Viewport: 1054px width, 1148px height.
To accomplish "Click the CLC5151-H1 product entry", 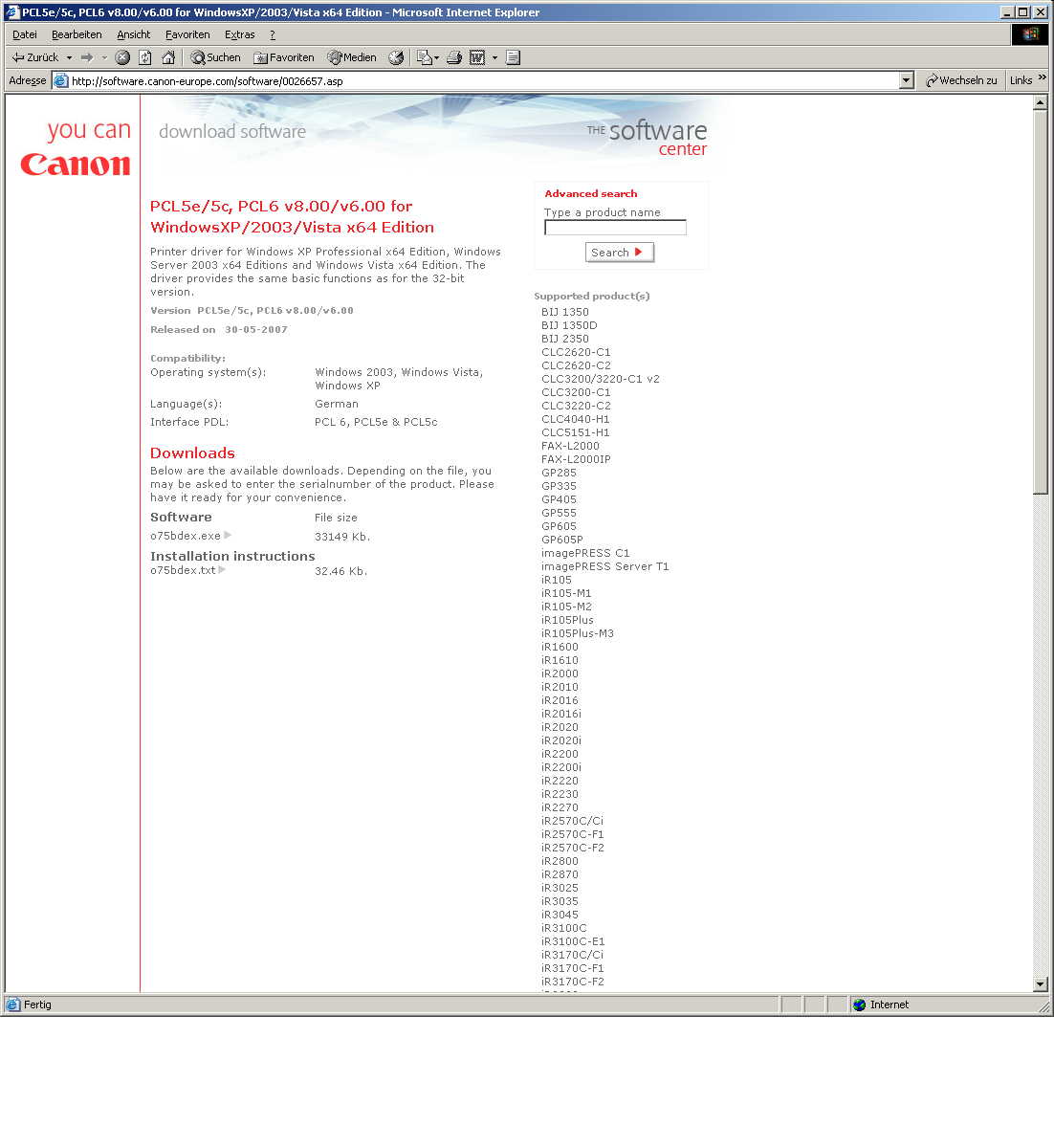I will point(576,432).
